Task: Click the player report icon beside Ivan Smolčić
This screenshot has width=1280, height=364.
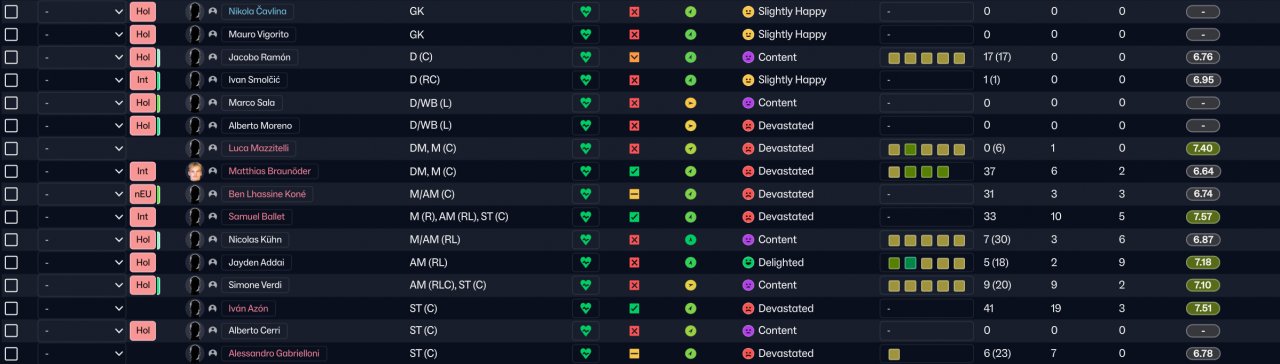Action: [212, 80]
